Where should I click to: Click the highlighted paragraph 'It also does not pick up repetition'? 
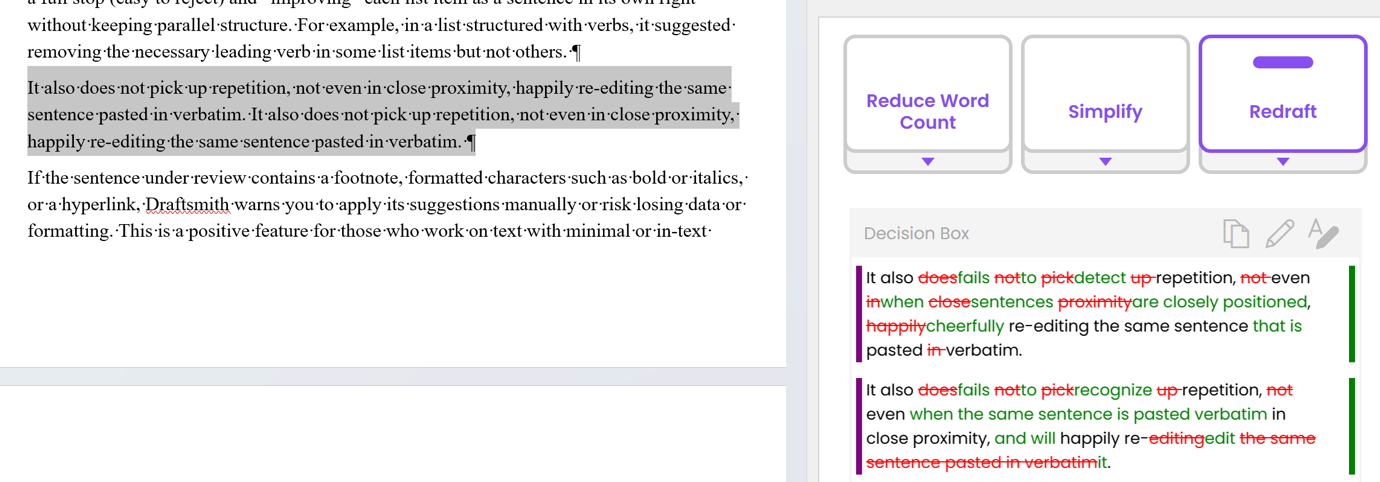382,114
